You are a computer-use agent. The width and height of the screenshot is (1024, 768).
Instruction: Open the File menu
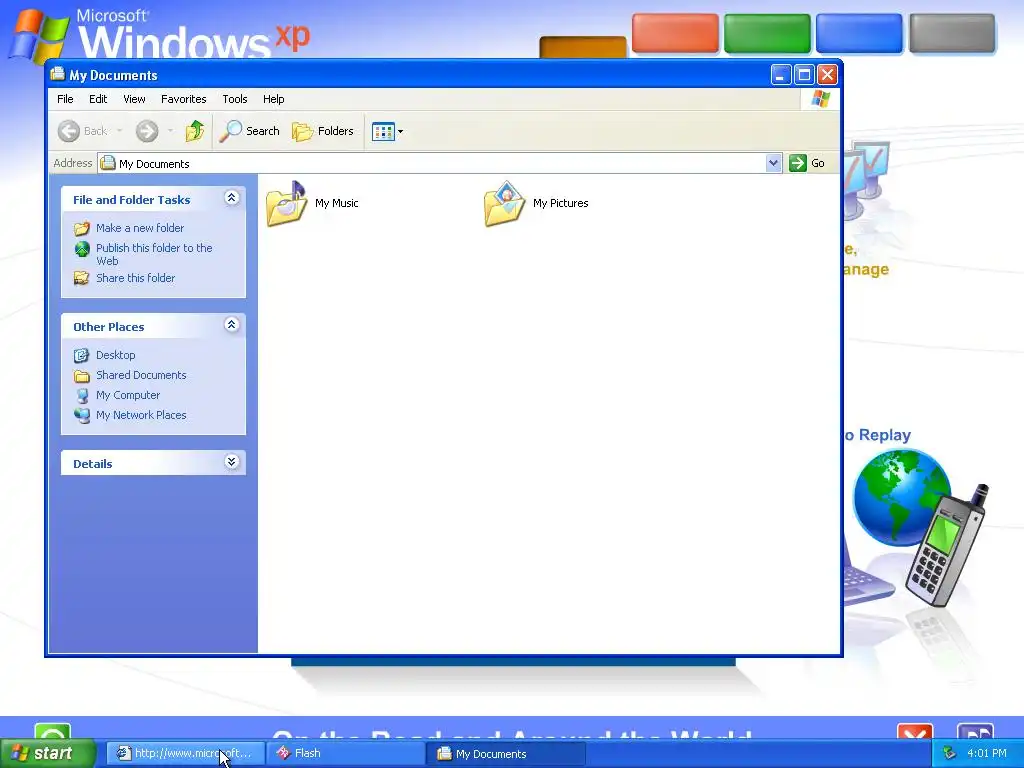[65, 99]
